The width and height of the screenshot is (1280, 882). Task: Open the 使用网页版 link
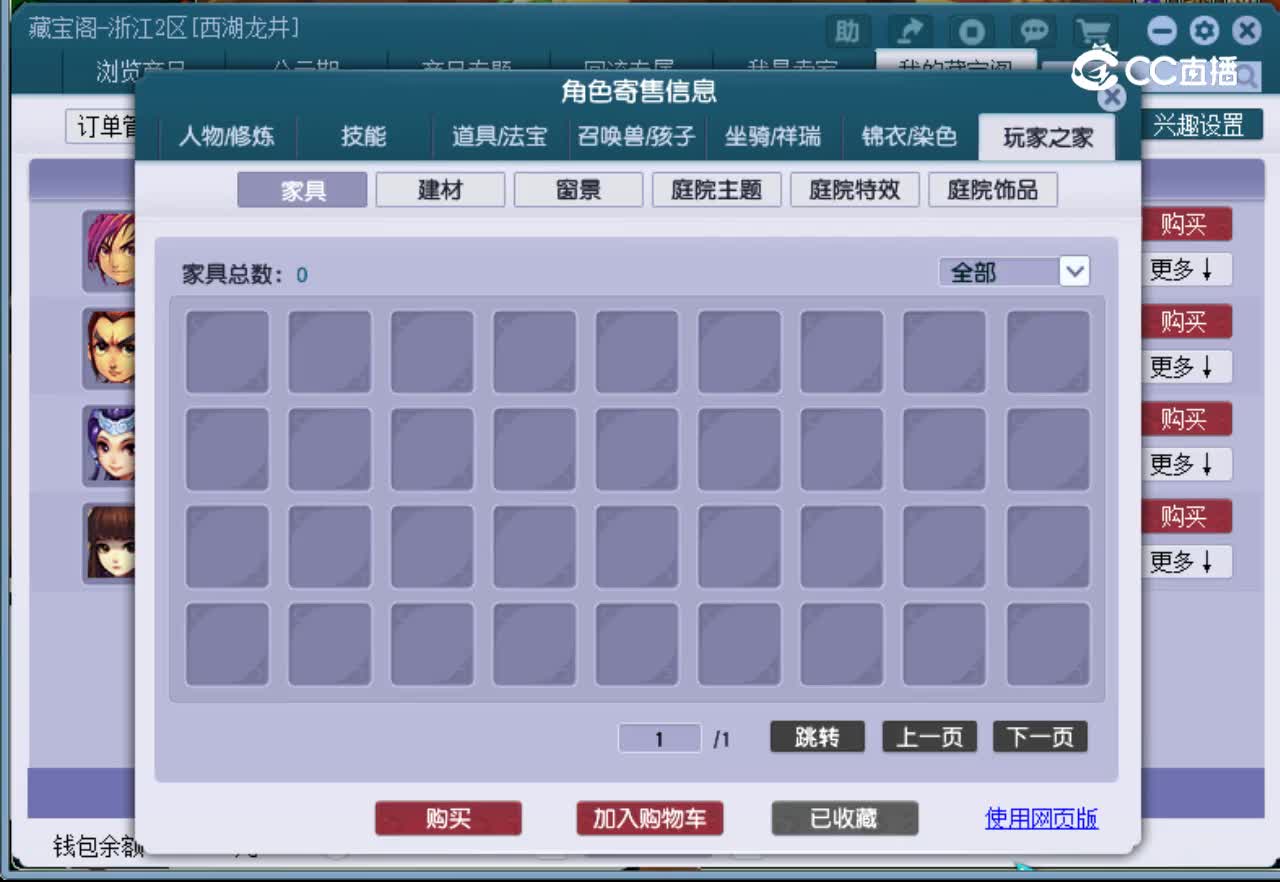coord(1041,818)
